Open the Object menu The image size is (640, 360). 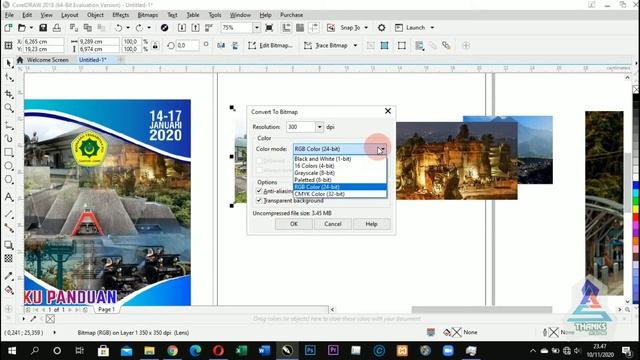95,15
